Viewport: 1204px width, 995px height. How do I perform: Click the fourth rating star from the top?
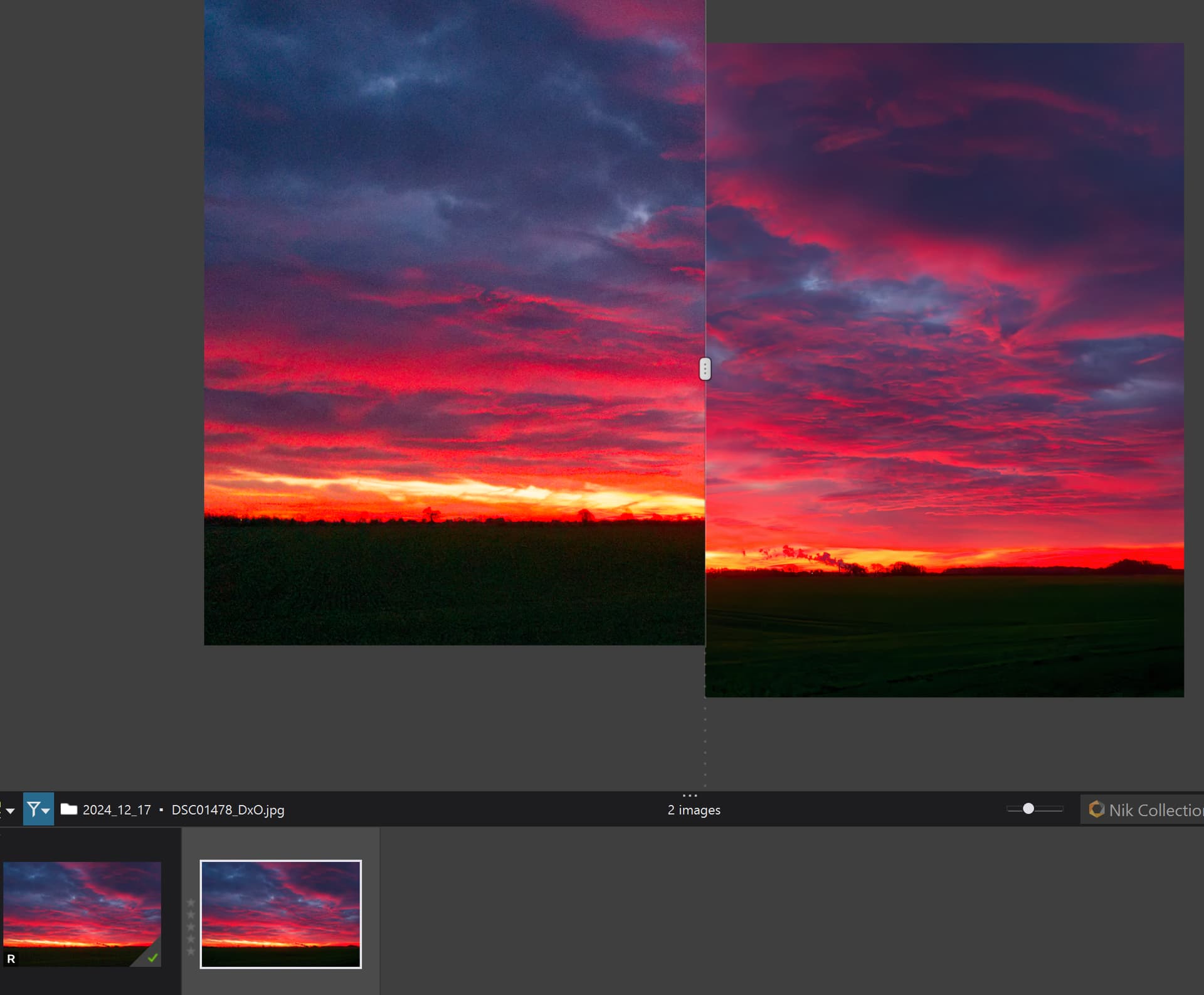(x=191, y=939)
